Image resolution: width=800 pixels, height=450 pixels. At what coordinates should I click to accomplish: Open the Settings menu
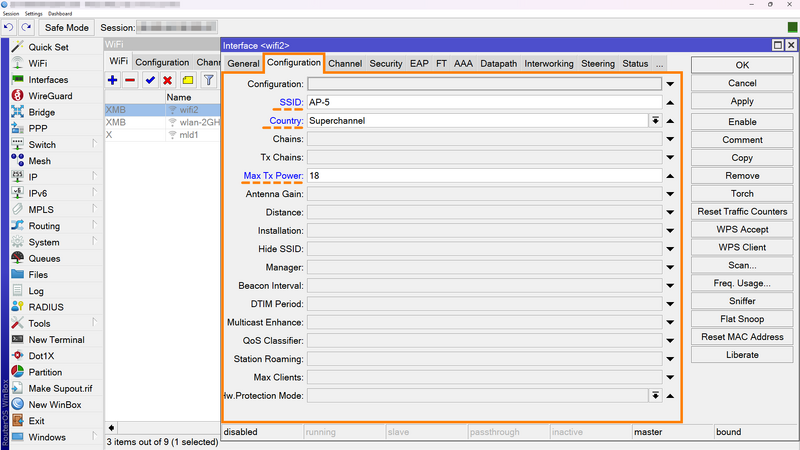tap(34, 14)
